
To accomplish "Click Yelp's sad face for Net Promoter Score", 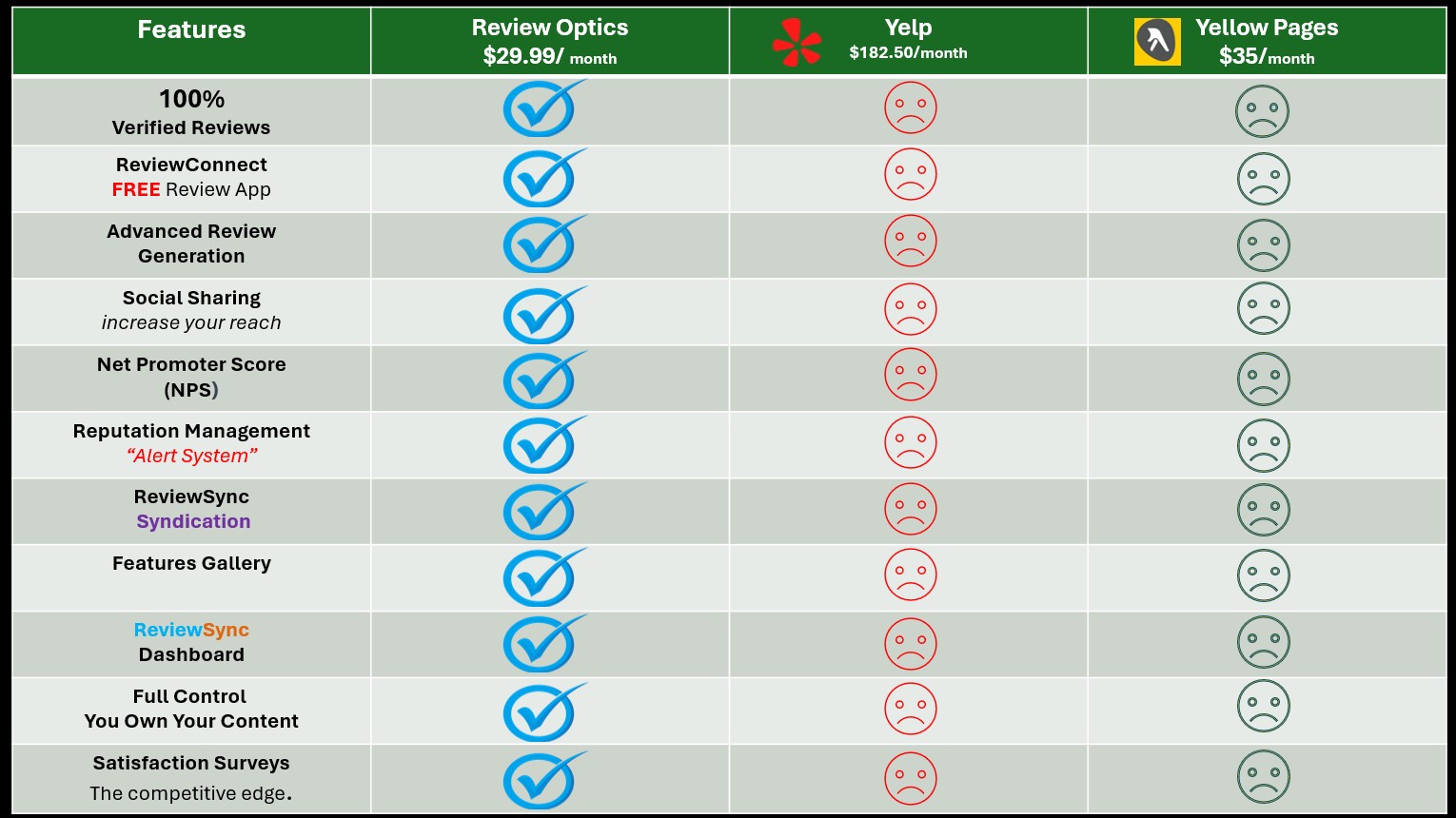I will pyautogui.click(x=911, y=375).
